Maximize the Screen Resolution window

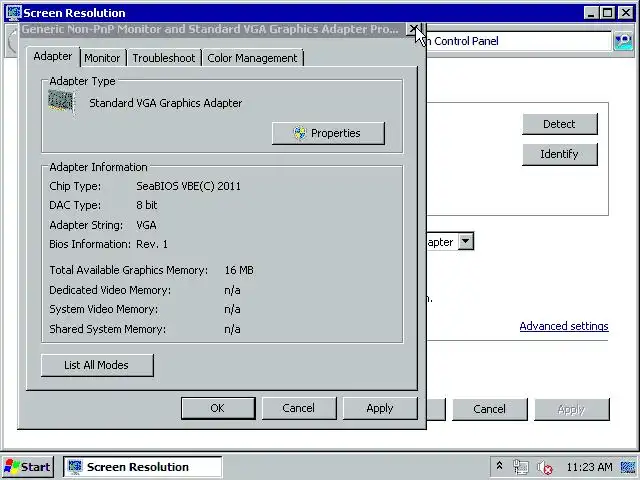click(x=608, y=13)
